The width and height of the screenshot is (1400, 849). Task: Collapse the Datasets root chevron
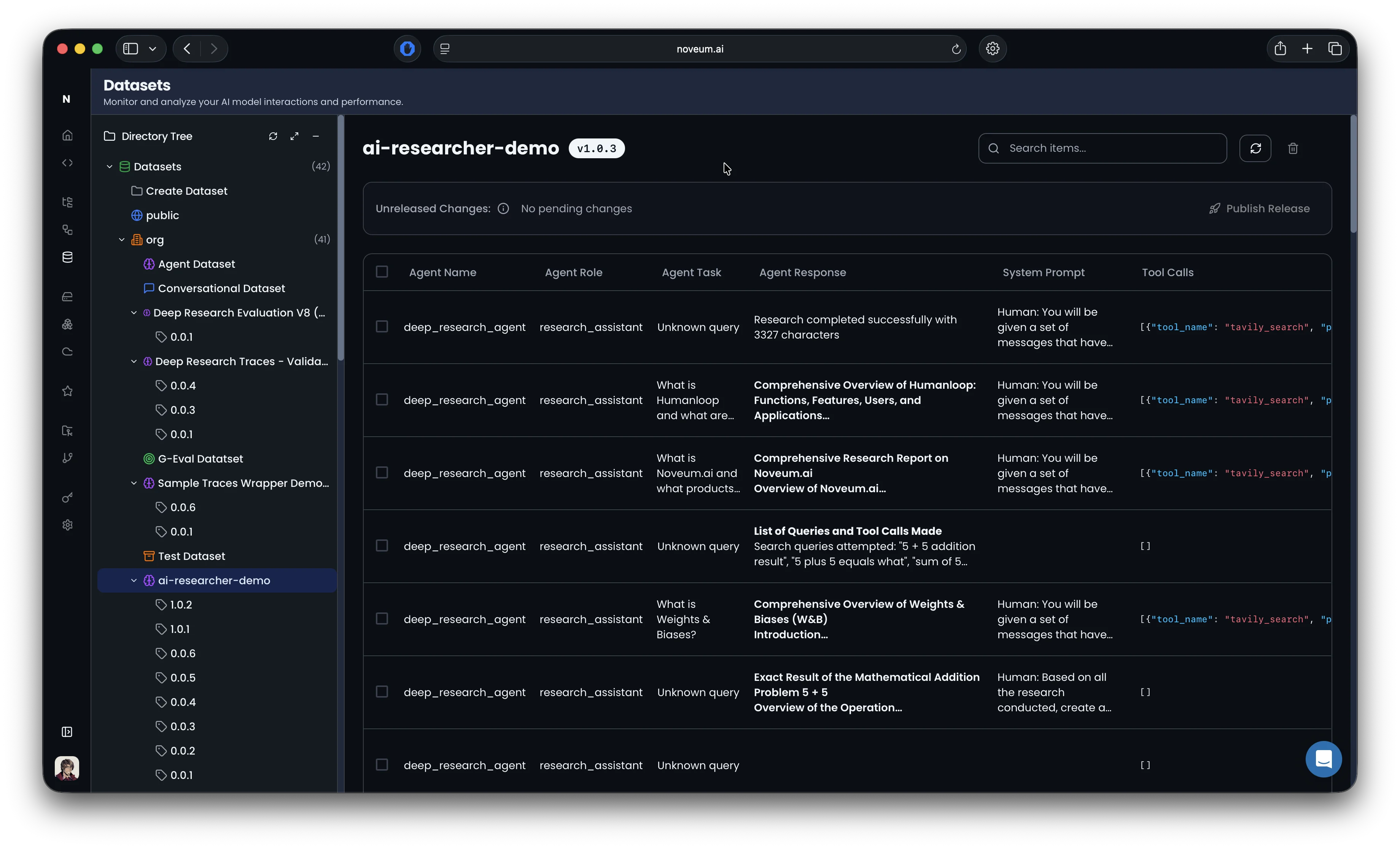tap(110, 167)
